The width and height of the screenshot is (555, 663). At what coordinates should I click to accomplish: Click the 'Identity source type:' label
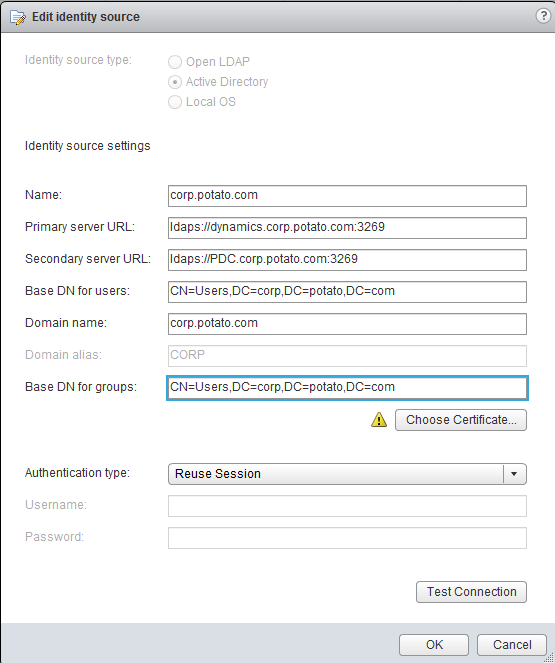click(x=78, y=60)
